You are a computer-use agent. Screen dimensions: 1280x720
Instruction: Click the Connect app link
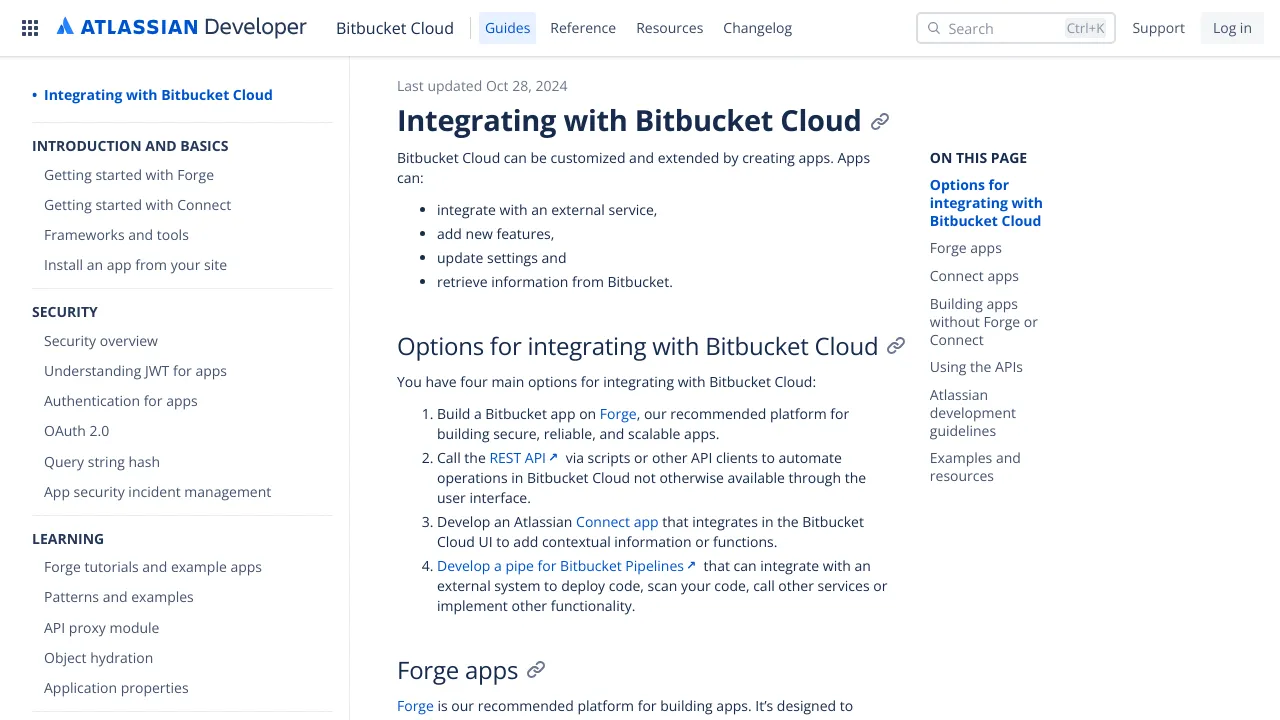(617, 522)
